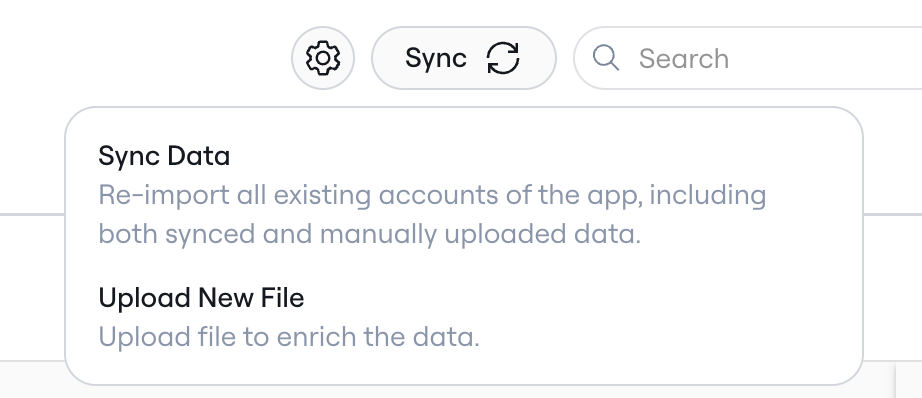Click the round gear settings button
Image resolution: width=922 pixels, height=398 pixels.
click(323, 58)
